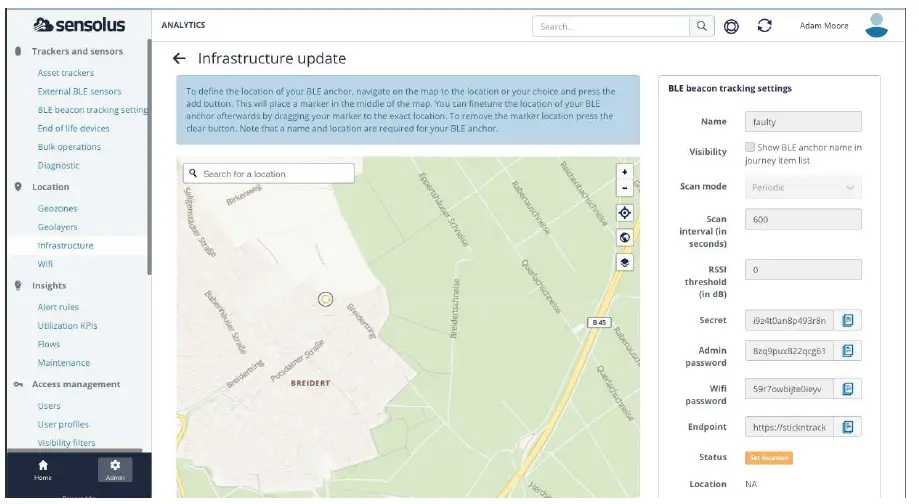Open the Scan mode Periodic dropdown
The width and height of the screenshot is (919, 504).
(x=803, y=188)
